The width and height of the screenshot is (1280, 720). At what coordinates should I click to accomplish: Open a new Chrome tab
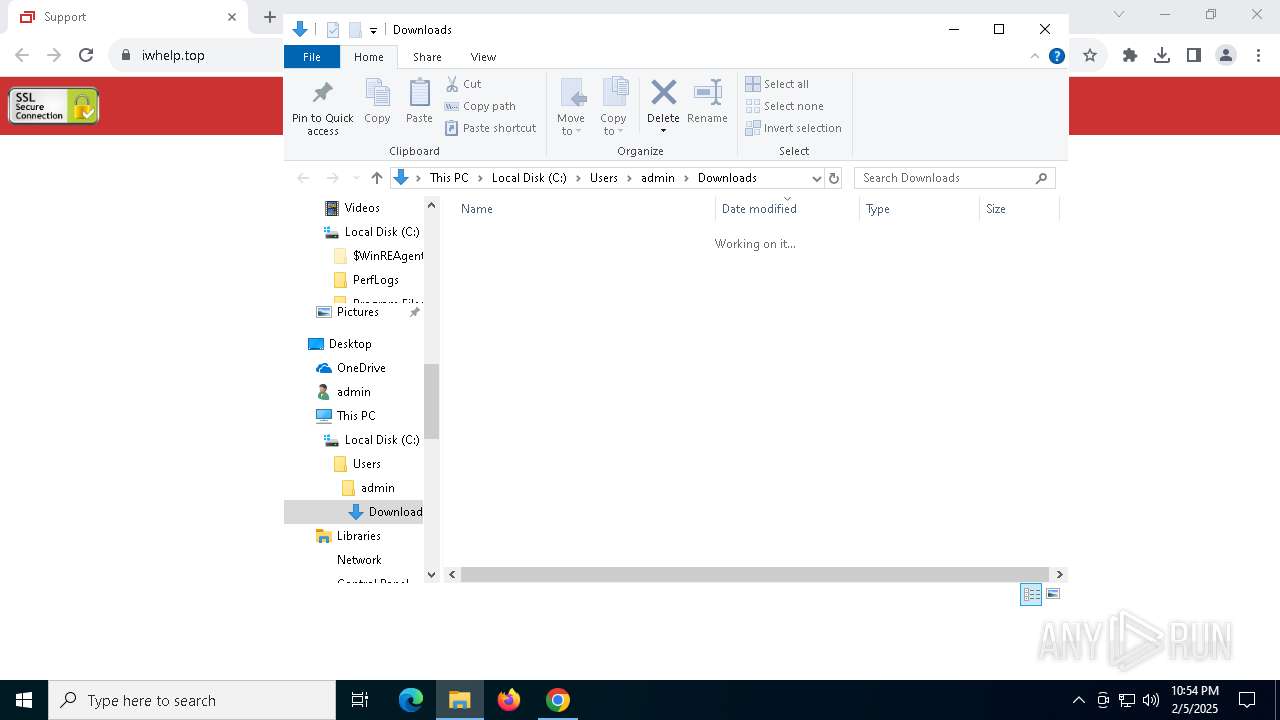tap(269, 17)
